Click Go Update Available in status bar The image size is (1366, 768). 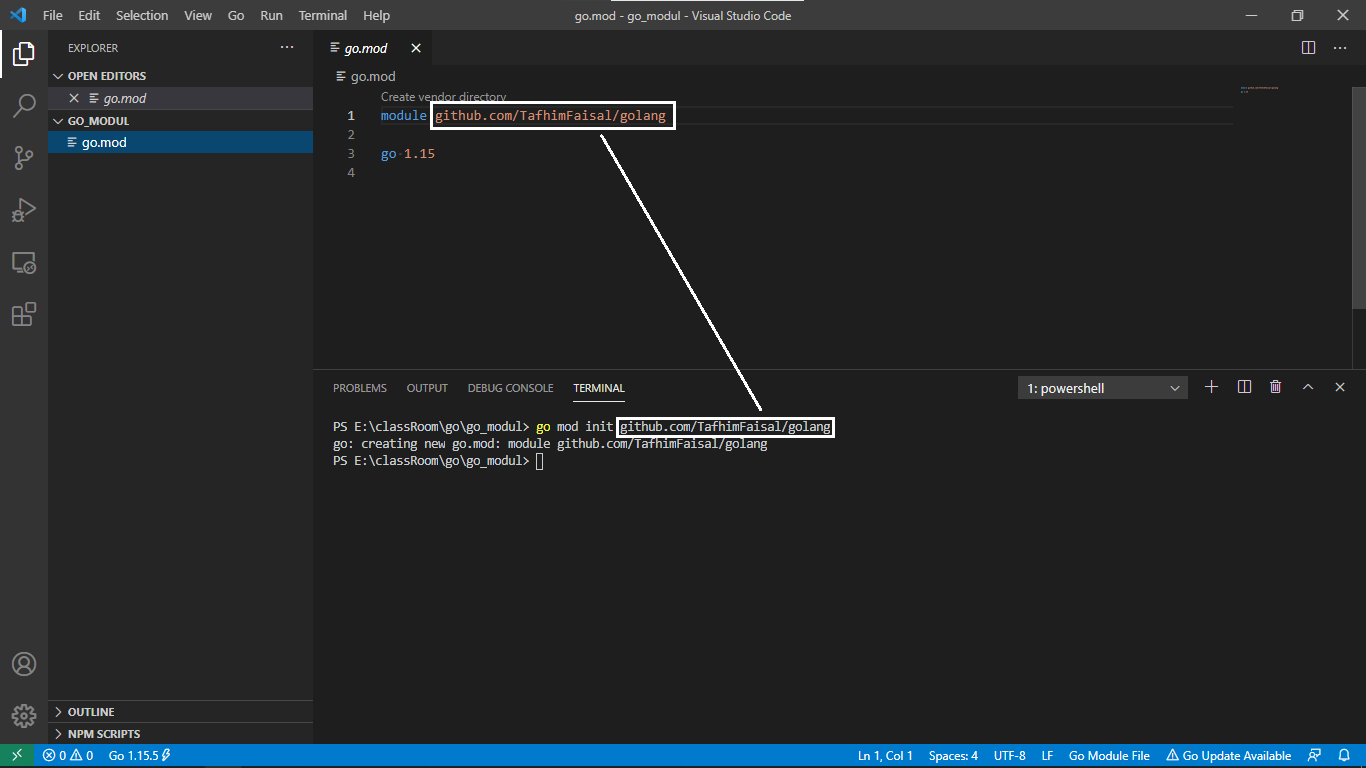pyautogui.click(x=1228, y=755)
